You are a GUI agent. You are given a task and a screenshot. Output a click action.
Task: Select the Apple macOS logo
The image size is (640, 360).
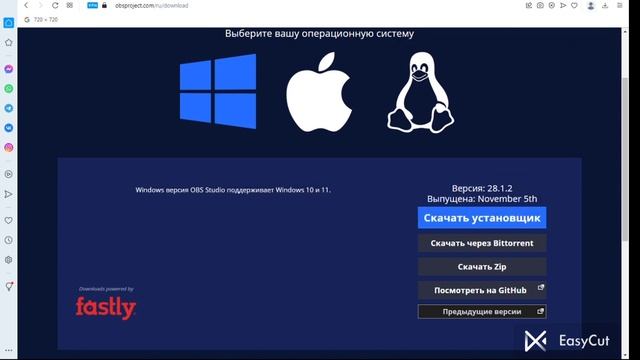319,92
